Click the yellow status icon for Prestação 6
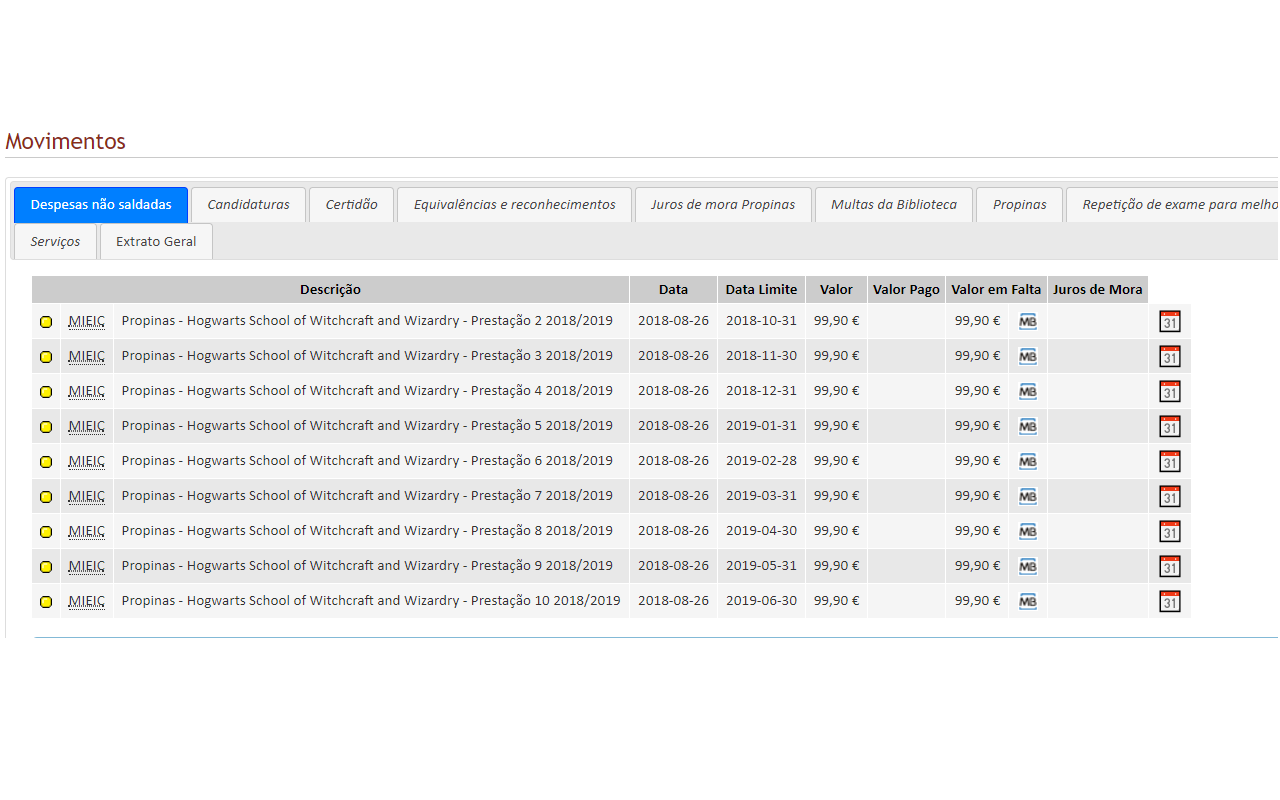The image size is (1280, 800). [46, 462]
